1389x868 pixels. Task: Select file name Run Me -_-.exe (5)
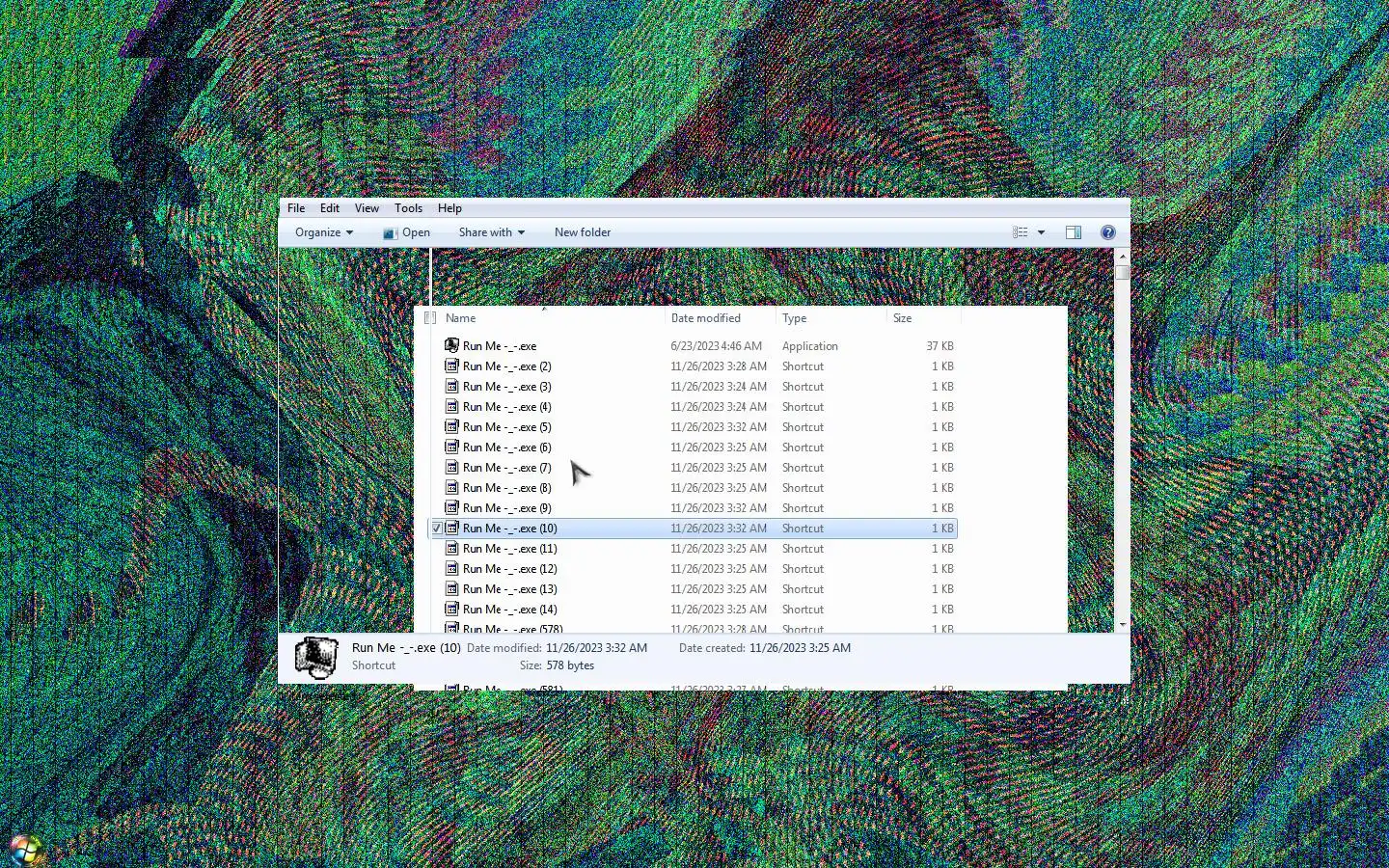click(x=506, y=427)
